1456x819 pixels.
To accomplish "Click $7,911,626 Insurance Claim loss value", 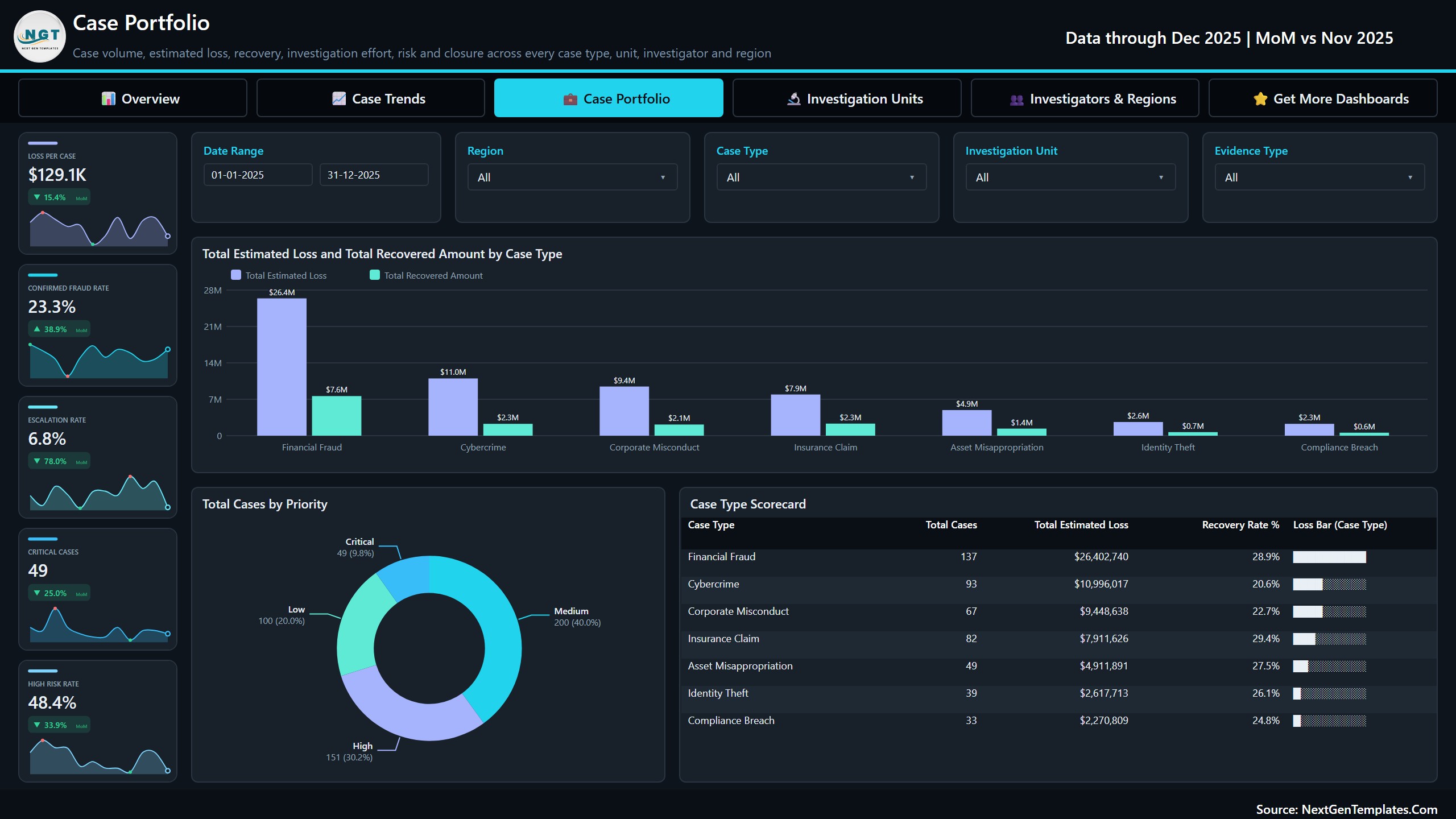I will (1104, 639).
